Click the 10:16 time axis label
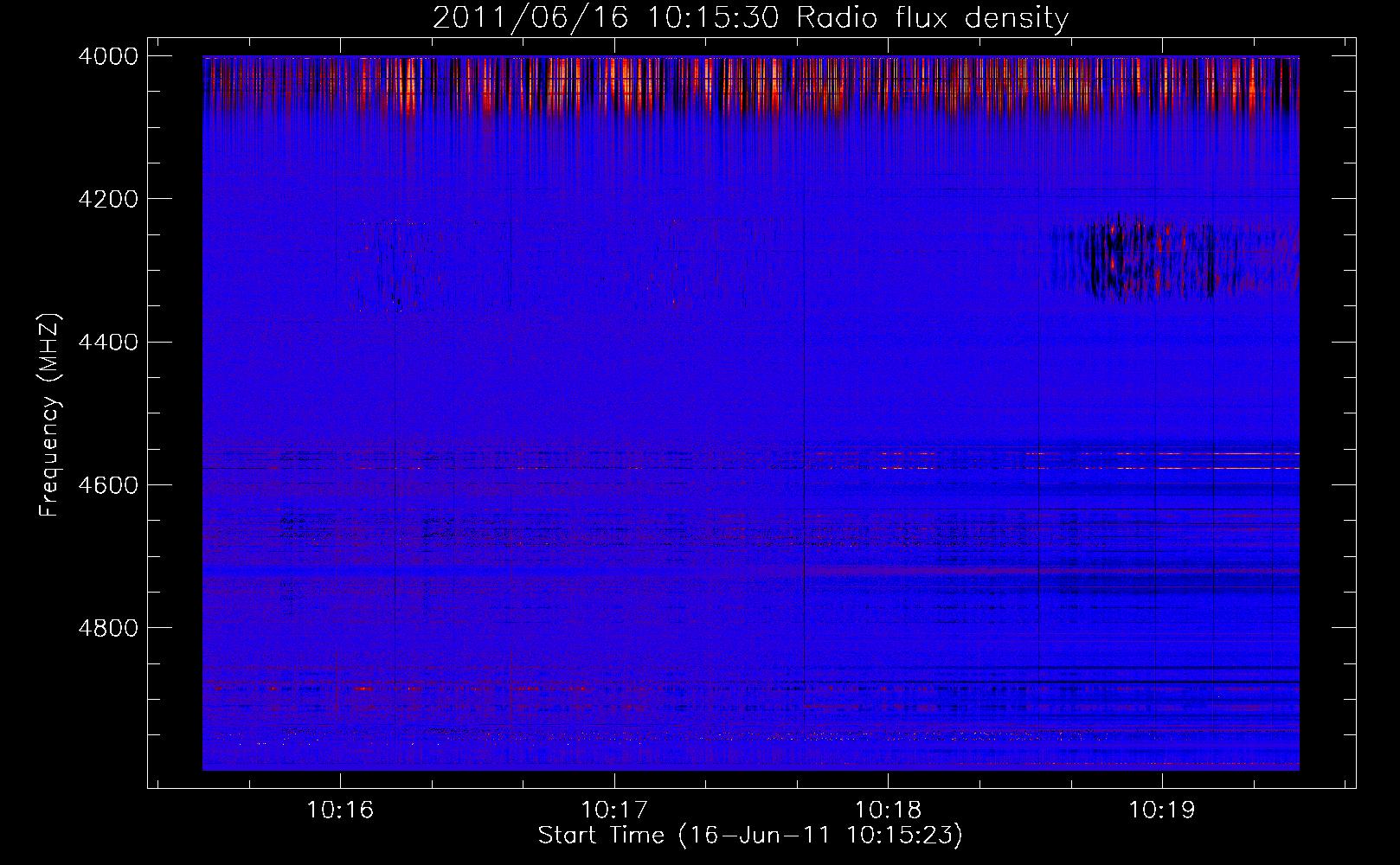This screenshot has width=1400, height=865. point(340,811)
